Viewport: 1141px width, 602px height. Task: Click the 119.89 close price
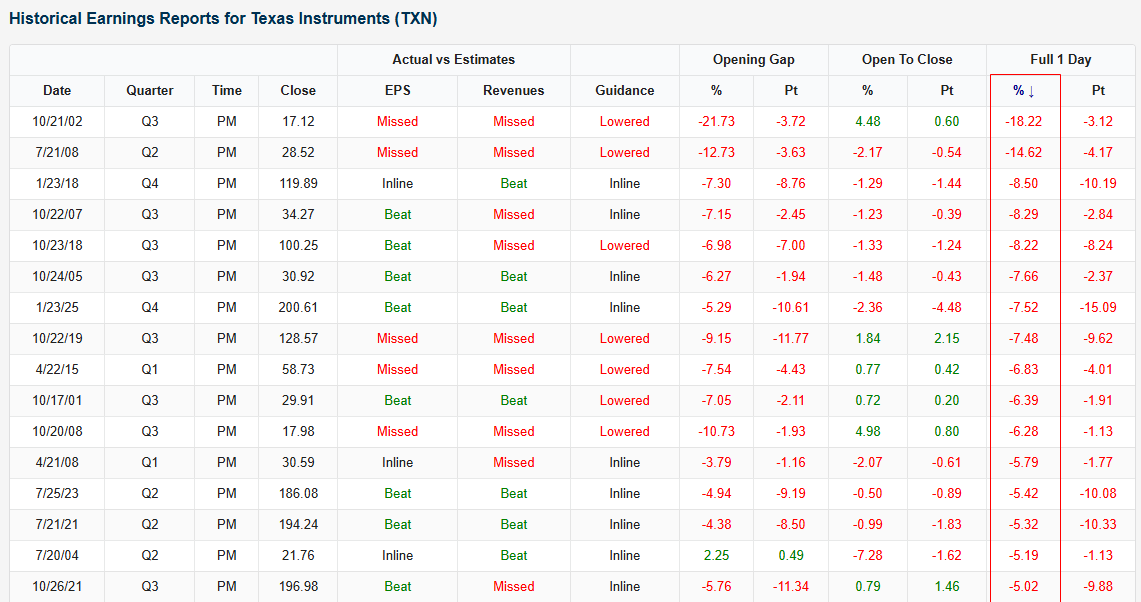298,183
